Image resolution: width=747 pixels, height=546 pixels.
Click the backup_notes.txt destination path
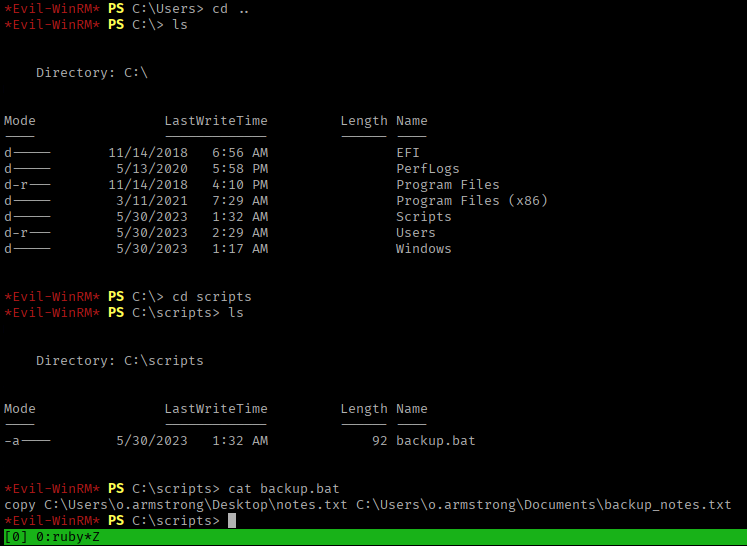click(543, 505)
